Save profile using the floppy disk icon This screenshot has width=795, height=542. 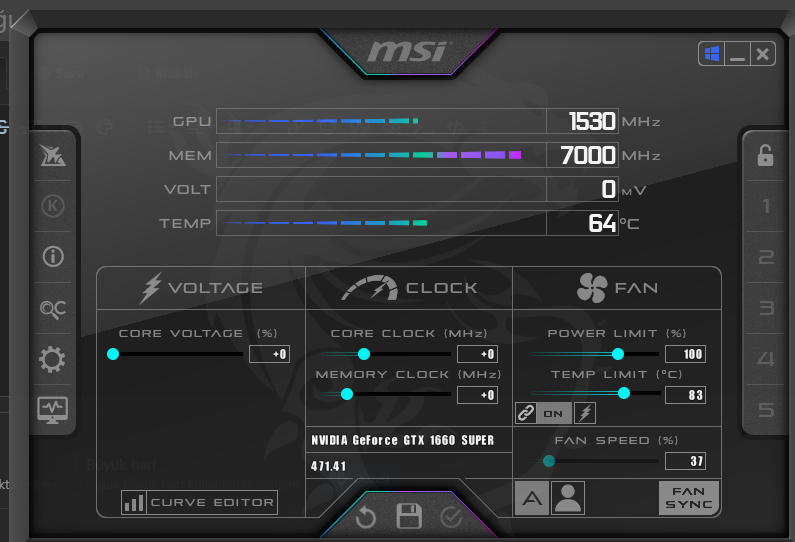tap(409, 516)
